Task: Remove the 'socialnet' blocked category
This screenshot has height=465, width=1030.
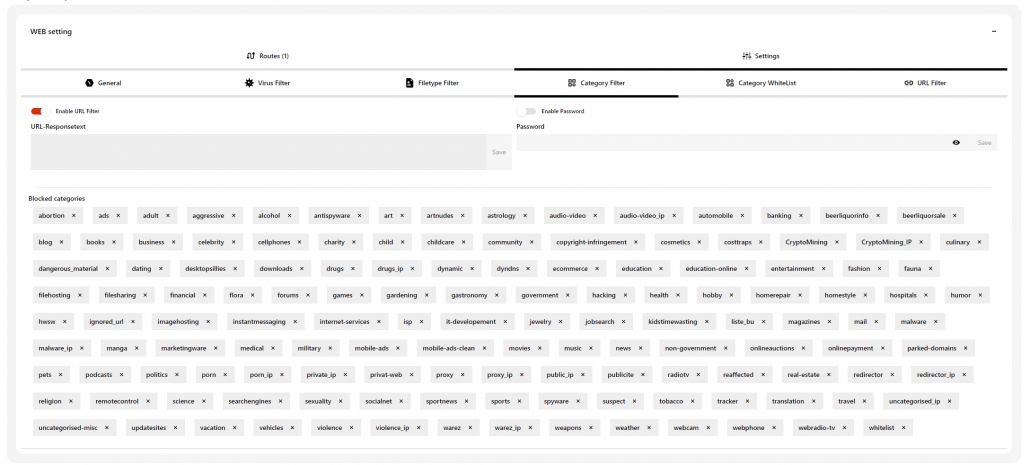Action: pyautogui.click(x=401, y=401)
